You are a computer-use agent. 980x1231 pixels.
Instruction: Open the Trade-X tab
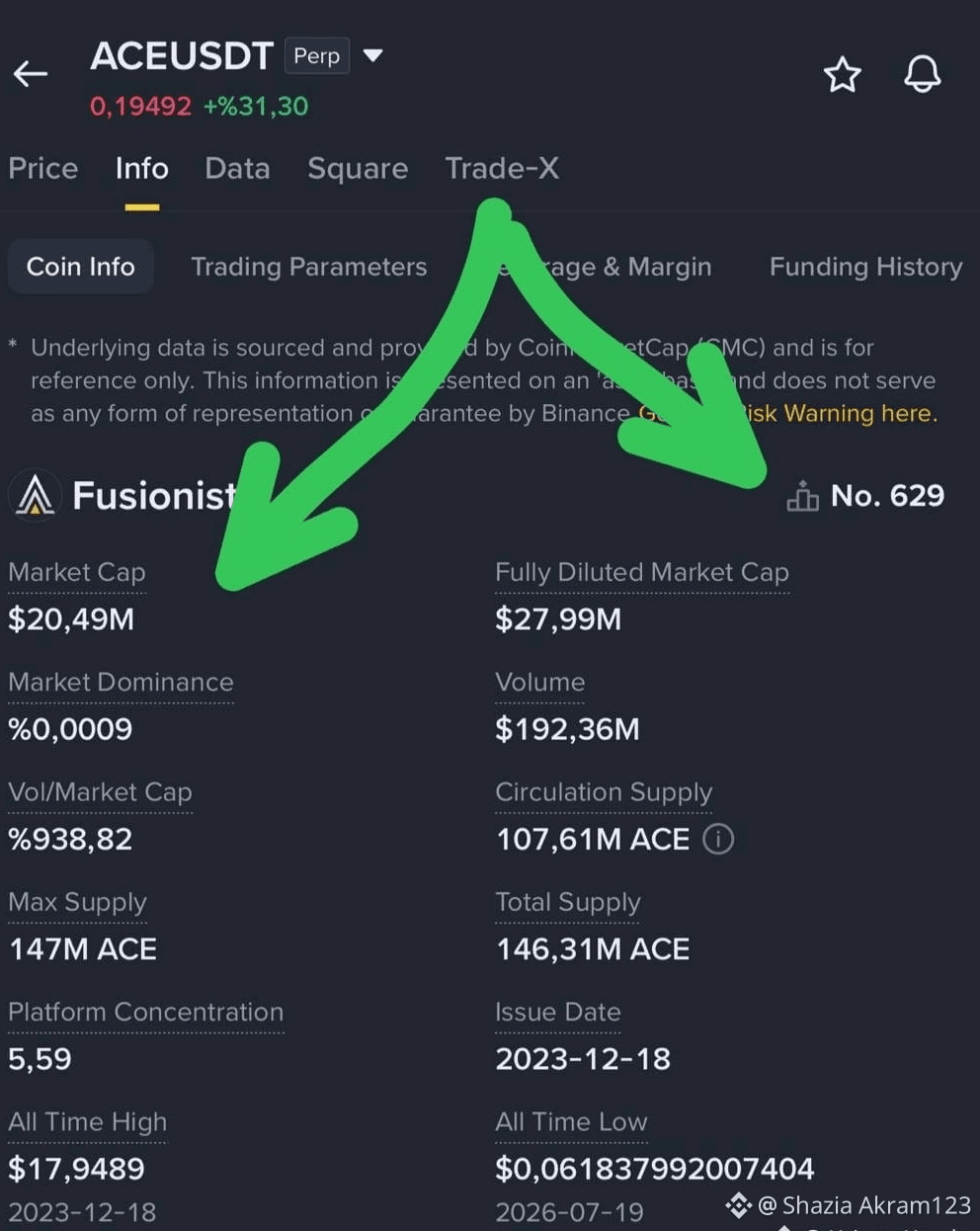tap(502, 168)
